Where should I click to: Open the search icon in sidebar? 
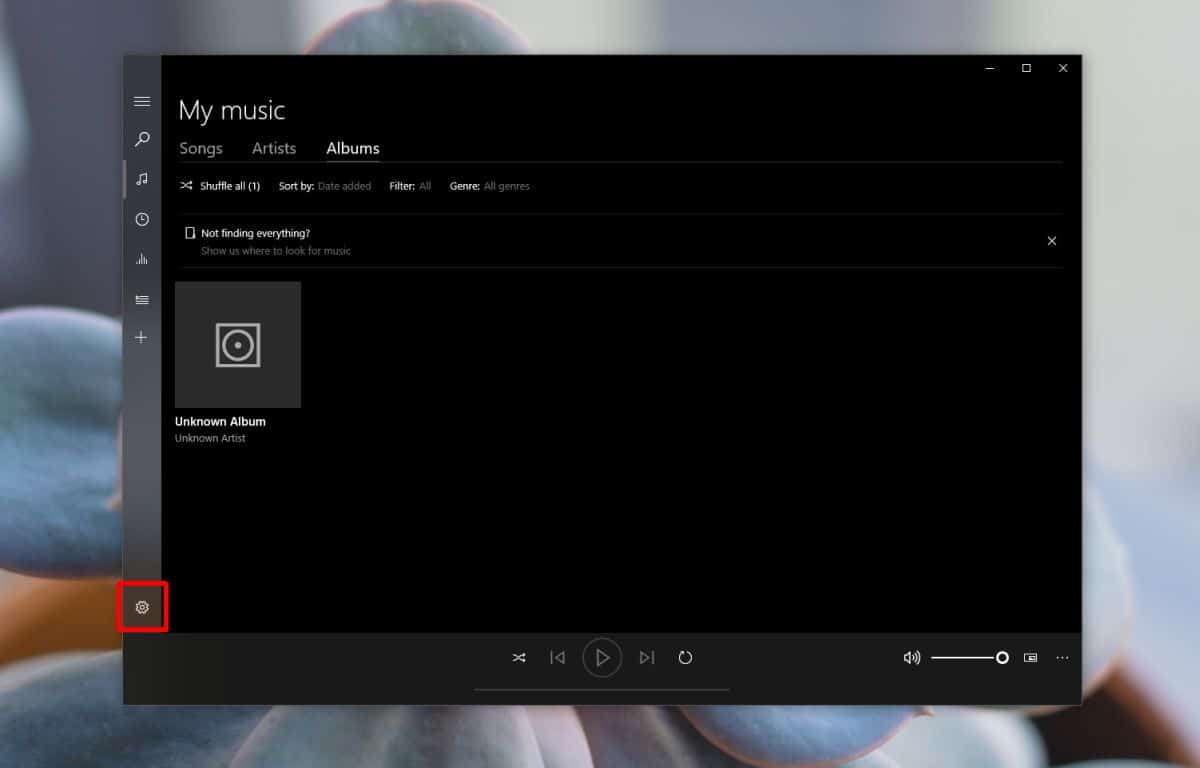142,139
